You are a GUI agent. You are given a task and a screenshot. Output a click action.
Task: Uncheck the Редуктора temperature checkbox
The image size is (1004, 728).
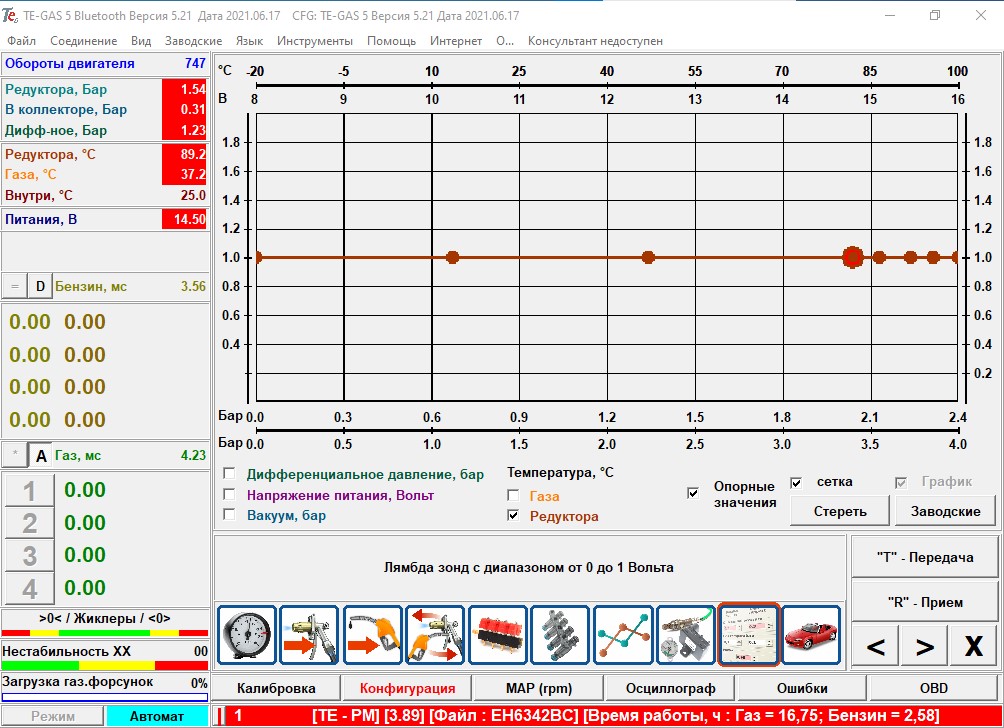click(513, 515)
